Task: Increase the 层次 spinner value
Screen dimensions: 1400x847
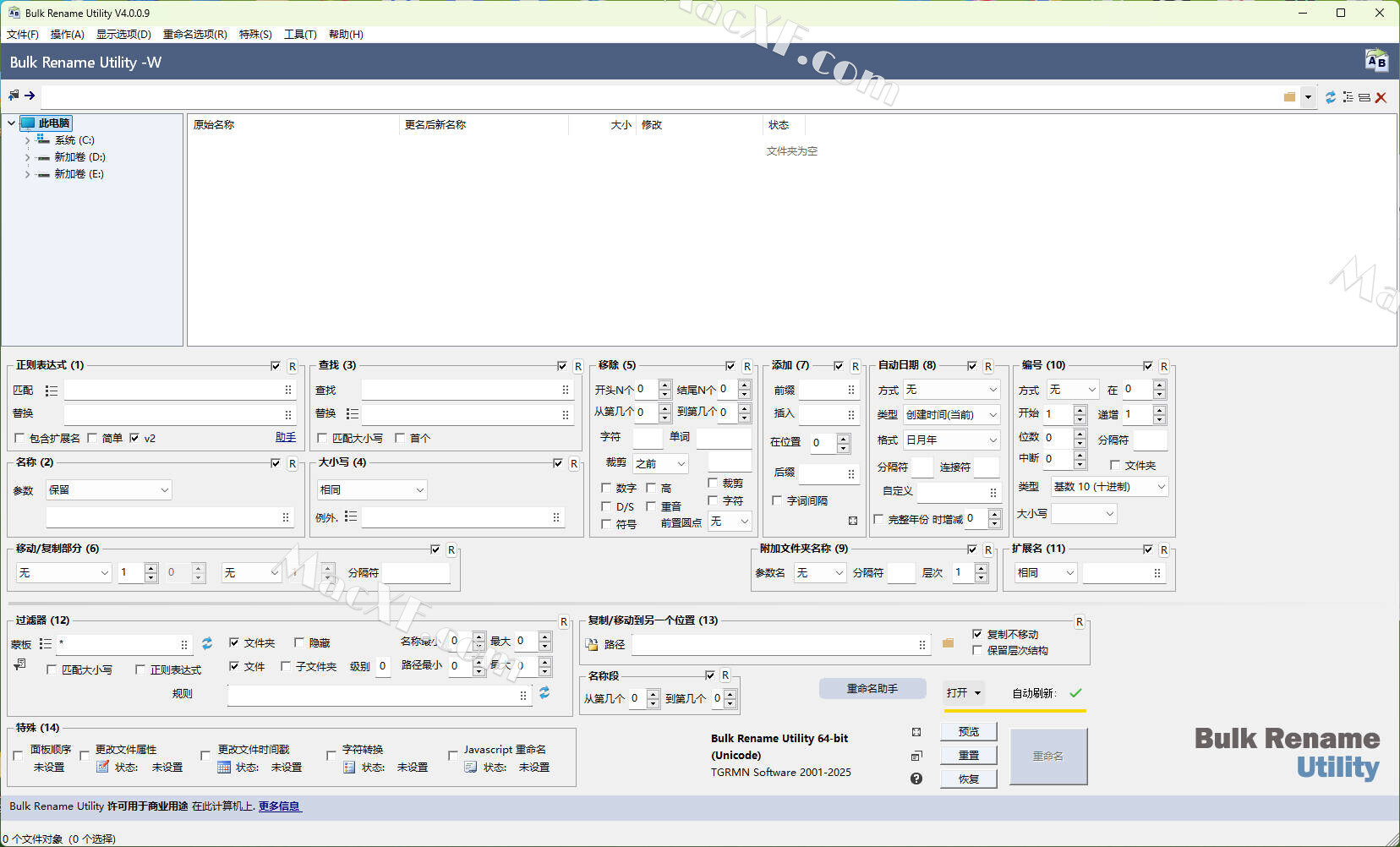Action: [x=981, y=568]
